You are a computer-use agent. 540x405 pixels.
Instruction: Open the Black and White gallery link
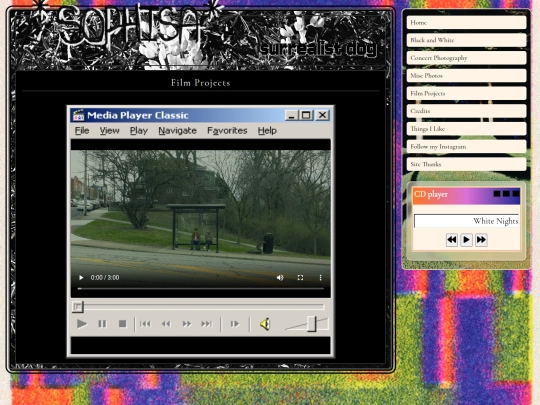pos(466,40)
